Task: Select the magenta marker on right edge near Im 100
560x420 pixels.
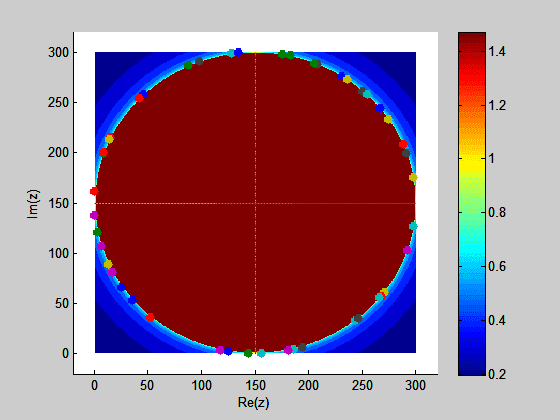Action: pyautogui.click(x=407, y=250)
